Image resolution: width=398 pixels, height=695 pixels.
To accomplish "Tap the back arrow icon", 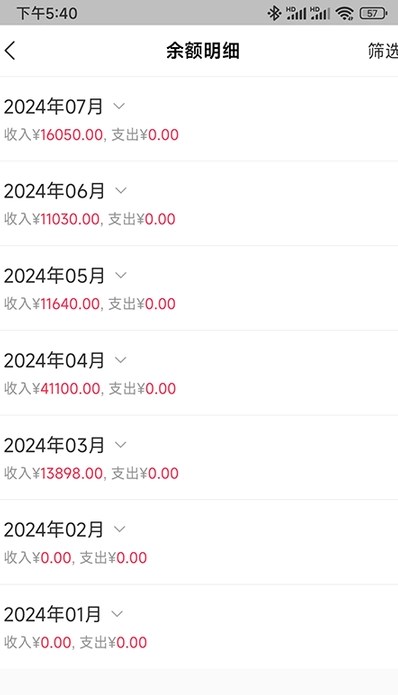I will [10, 51].
